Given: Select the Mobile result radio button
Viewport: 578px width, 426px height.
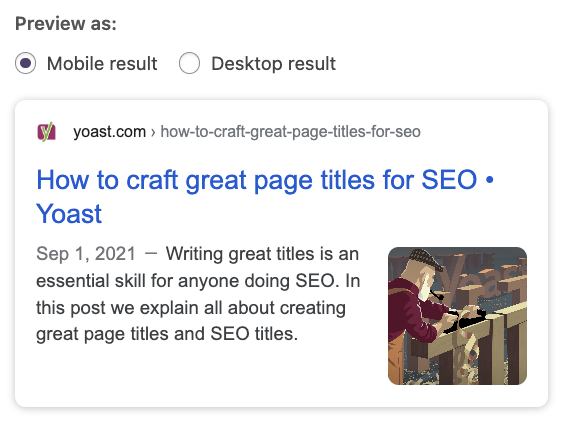Looking at the screenshot, I should click(x=25, y=63).
